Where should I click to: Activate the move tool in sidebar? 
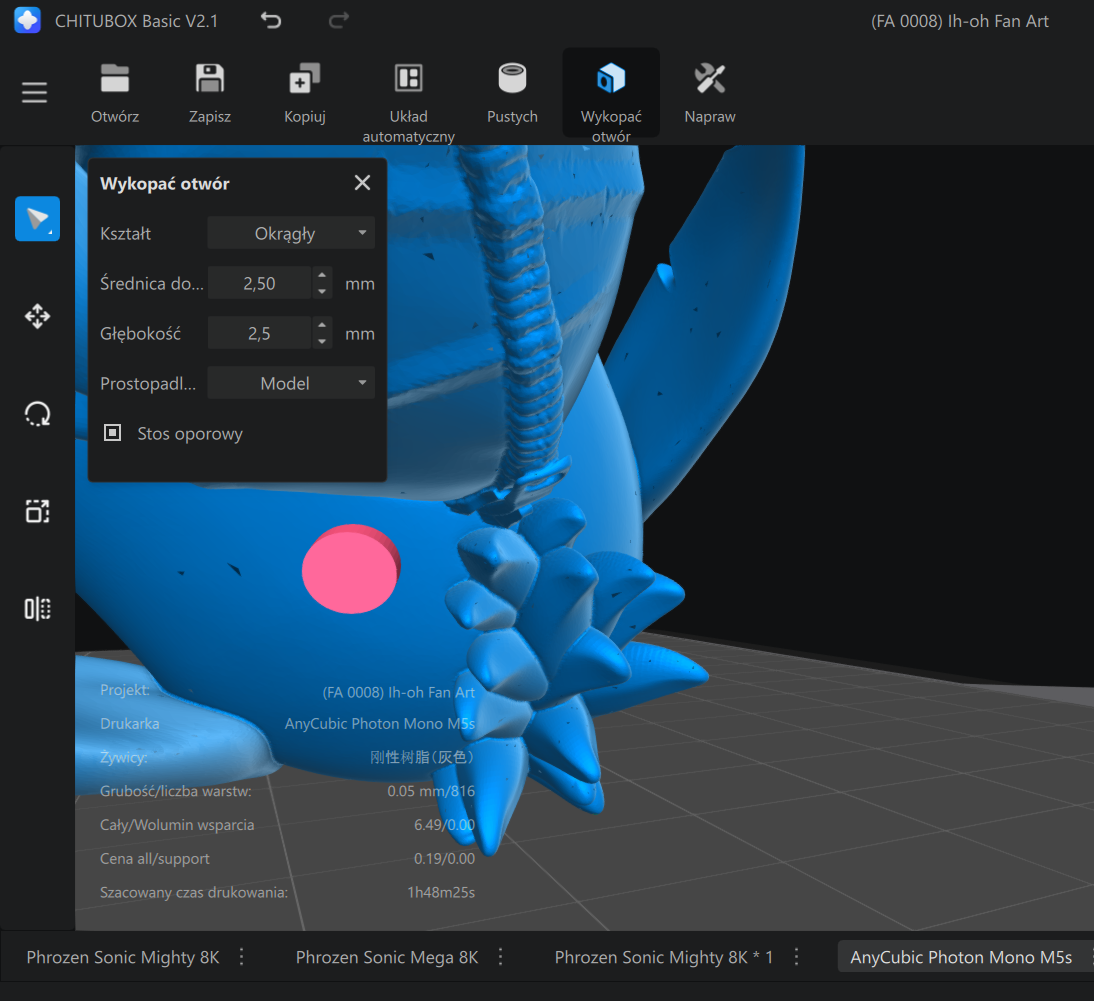tap(38, 316)
